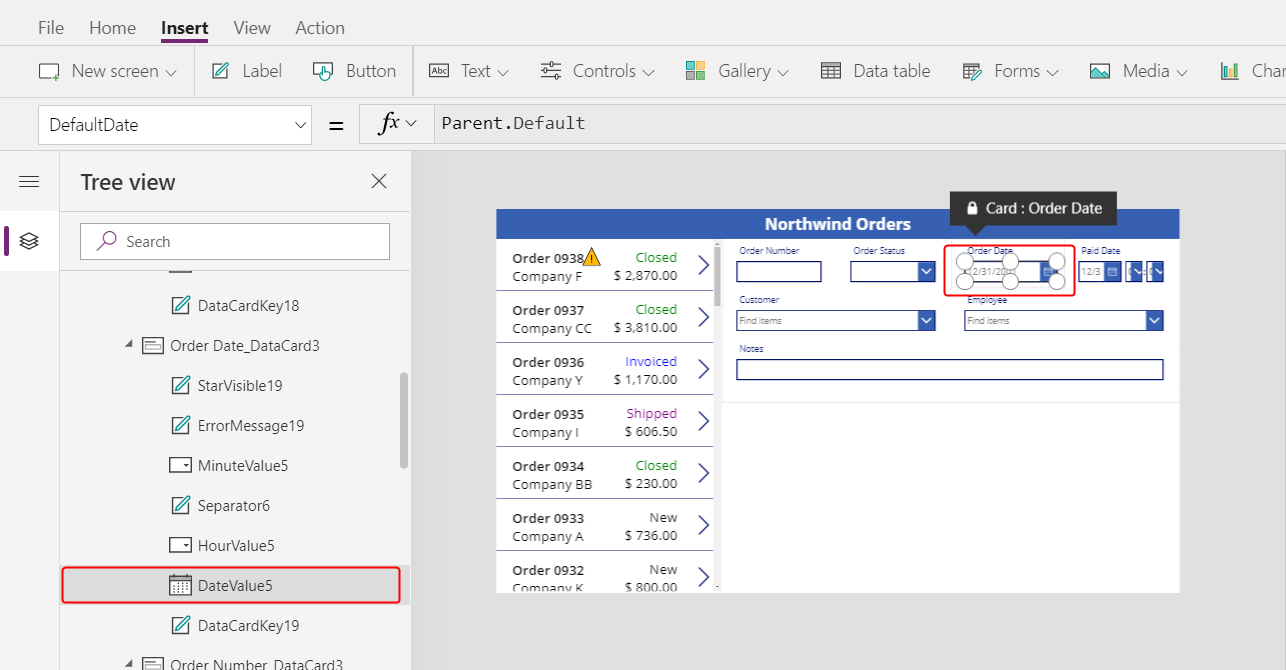
Task: Collapse the Order Date_DataCard3 tree node
Action: (x=128, y=345)
